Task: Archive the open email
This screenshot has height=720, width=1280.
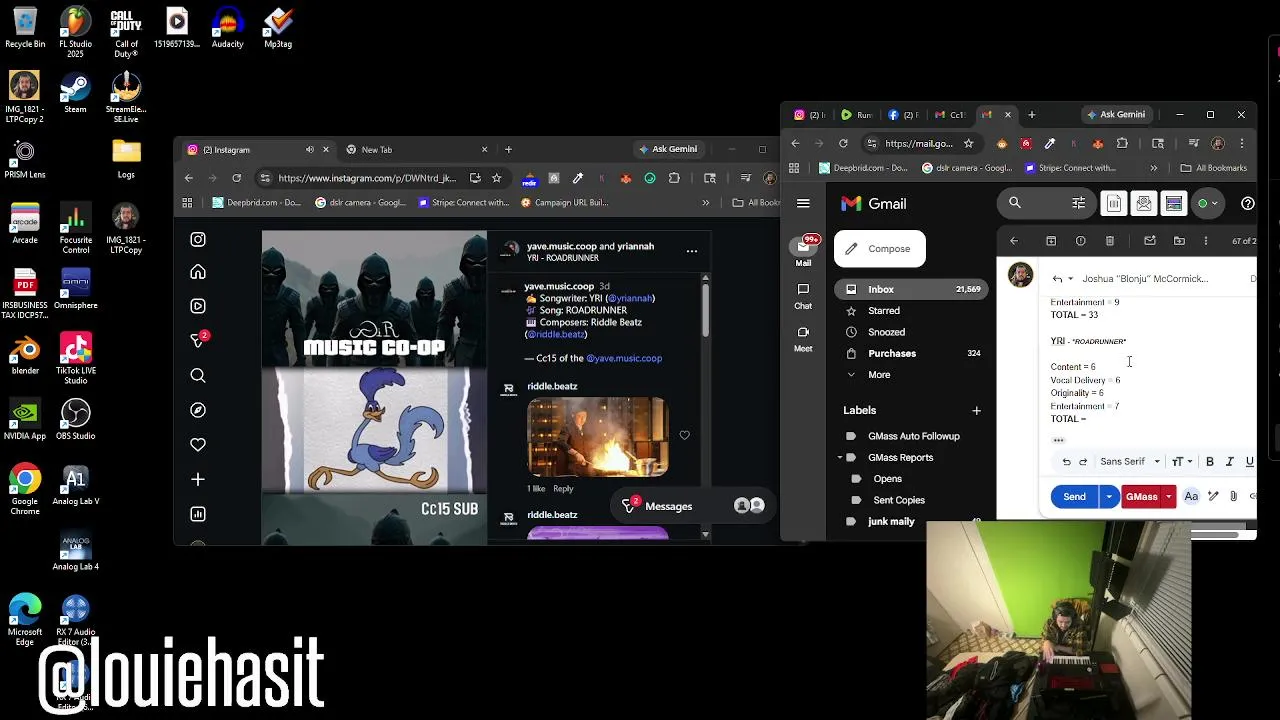Action: click(x=1051, y=241)
